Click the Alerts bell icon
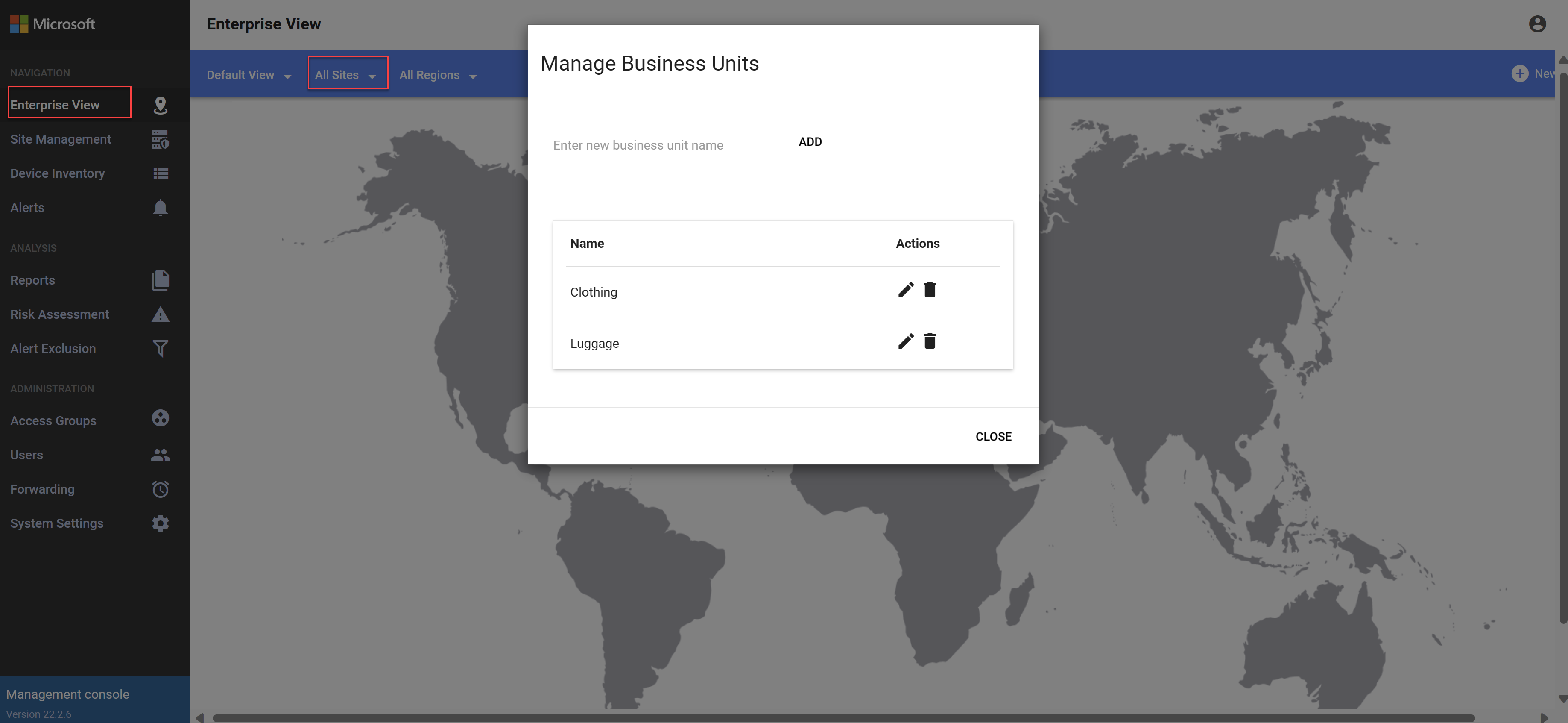The height and width of the screenshot is (723, 1568). pos(160,208)
